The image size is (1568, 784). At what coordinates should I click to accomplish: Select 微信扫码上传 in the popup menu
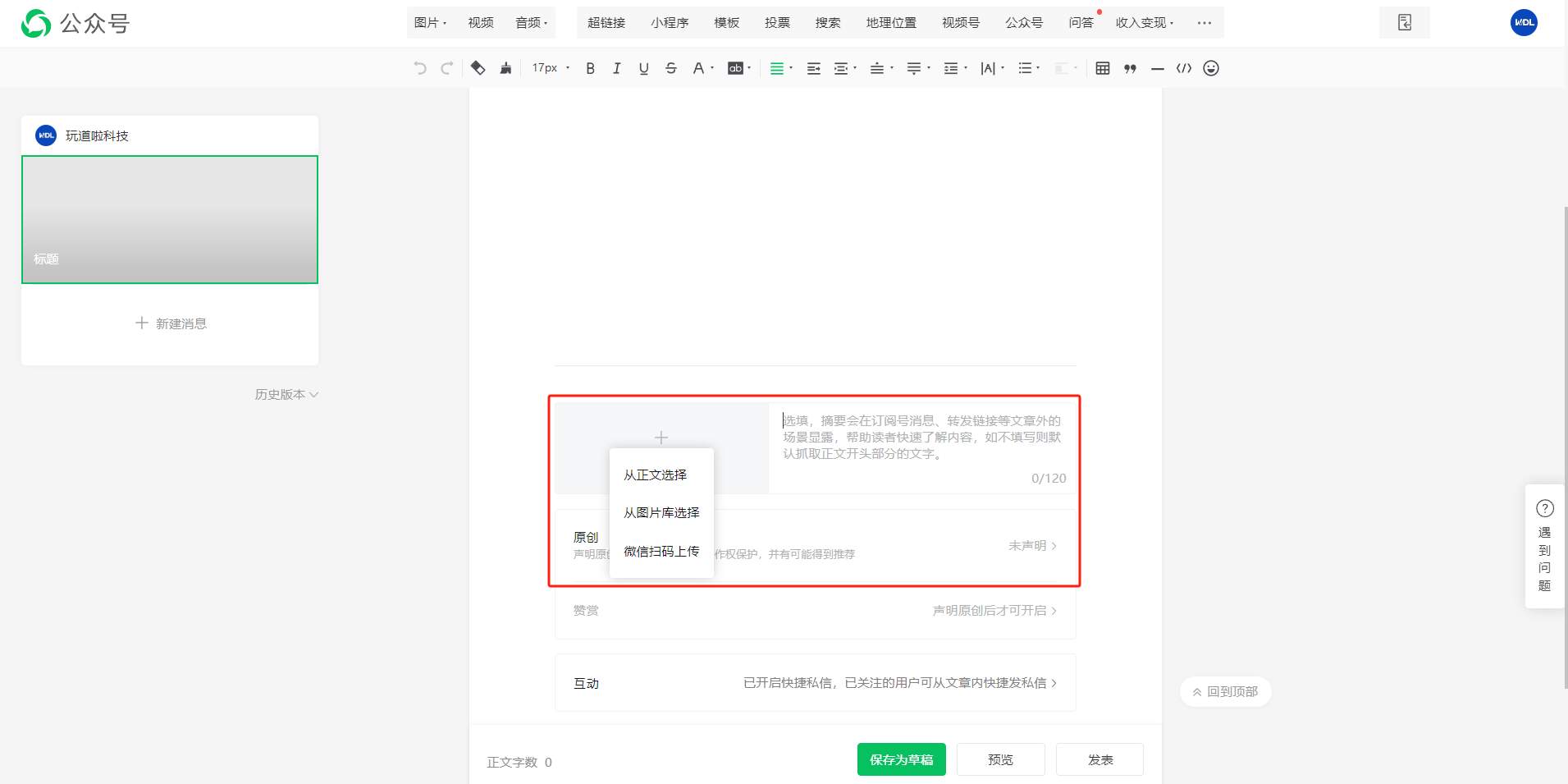(x=661, y=551)
